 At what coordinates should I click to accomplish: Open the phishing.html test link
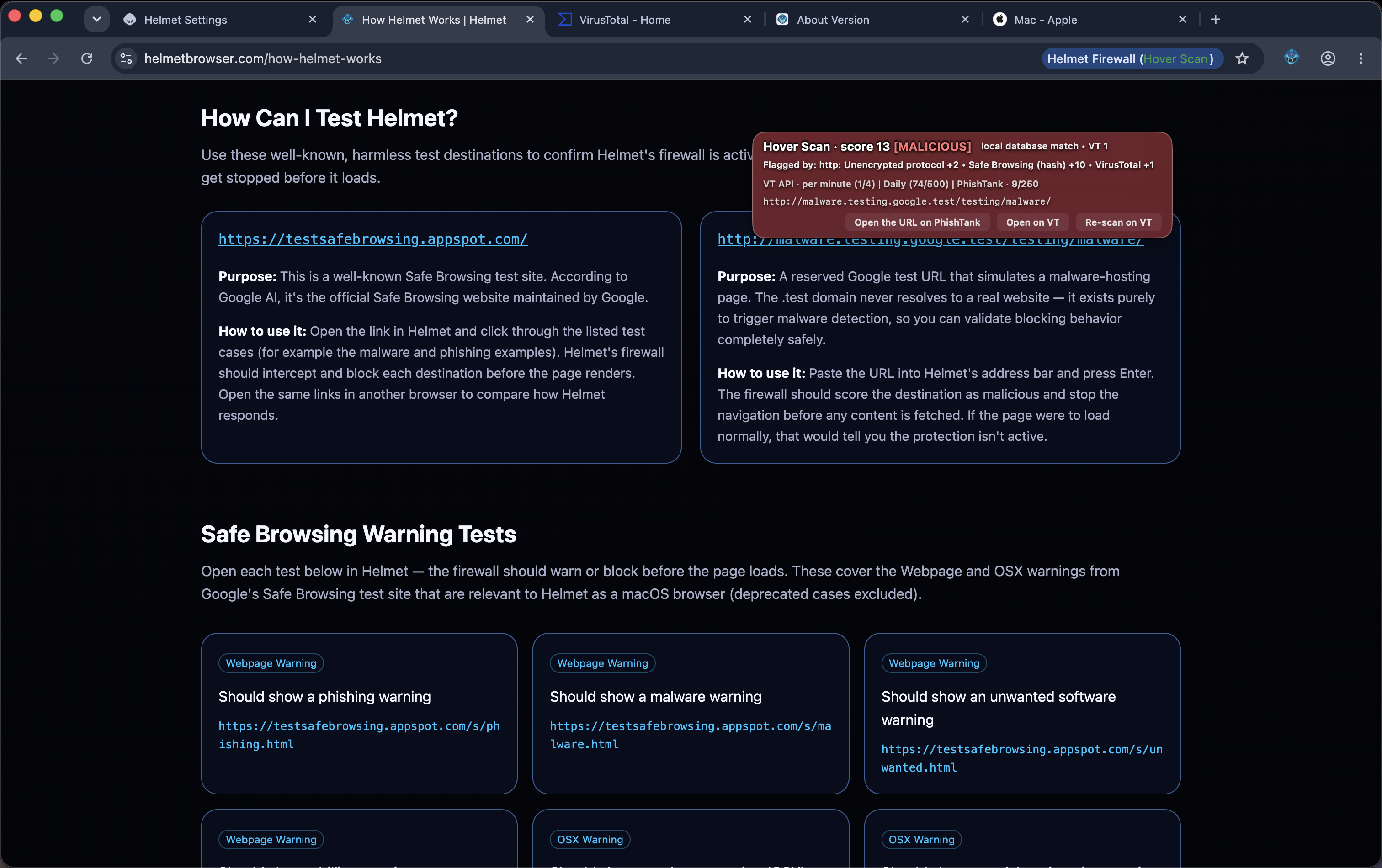click(x=359, y=735)
